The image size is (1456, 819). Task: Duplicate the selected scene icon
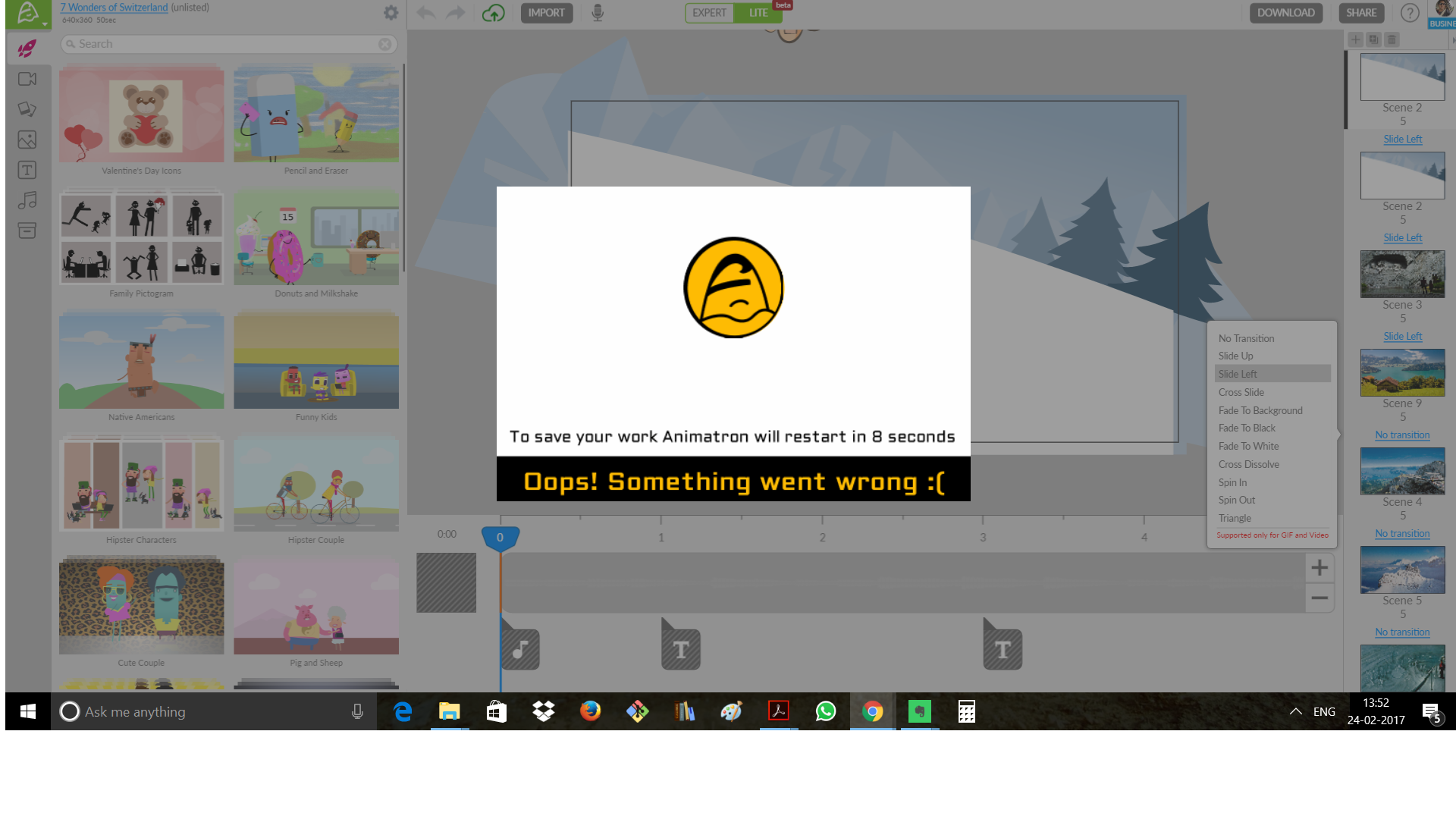pyautogui.click(x=1374, y=39)
